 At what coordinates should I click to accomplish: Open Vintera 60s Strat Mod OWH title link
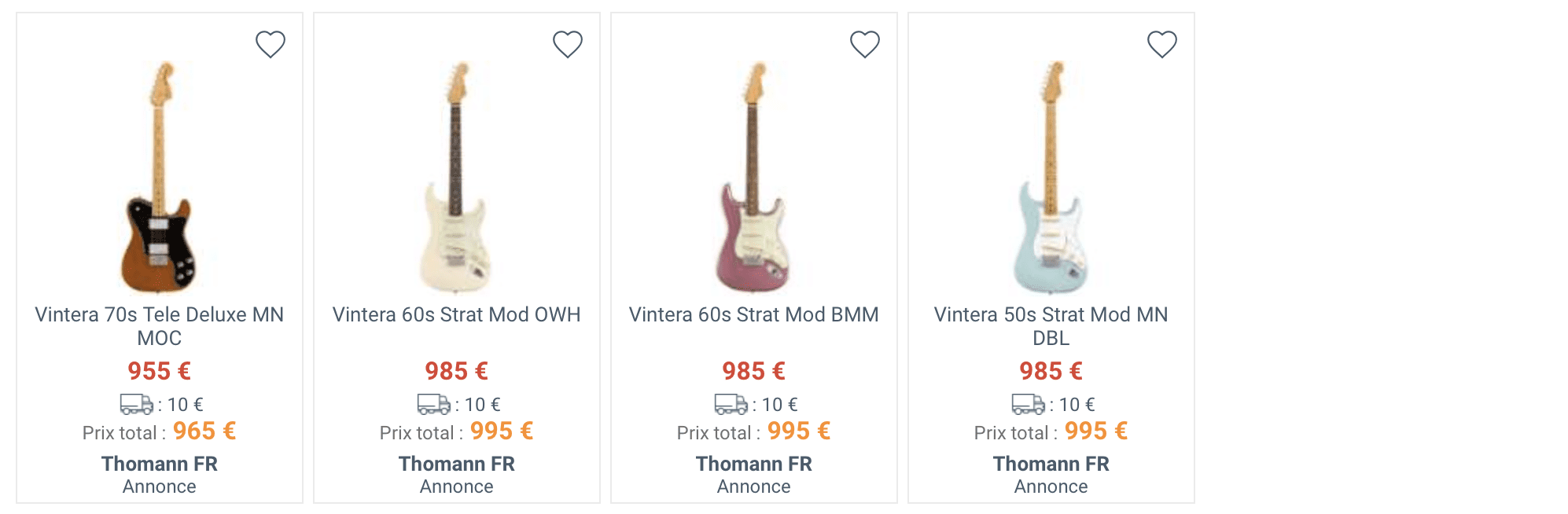pos(456,314)
